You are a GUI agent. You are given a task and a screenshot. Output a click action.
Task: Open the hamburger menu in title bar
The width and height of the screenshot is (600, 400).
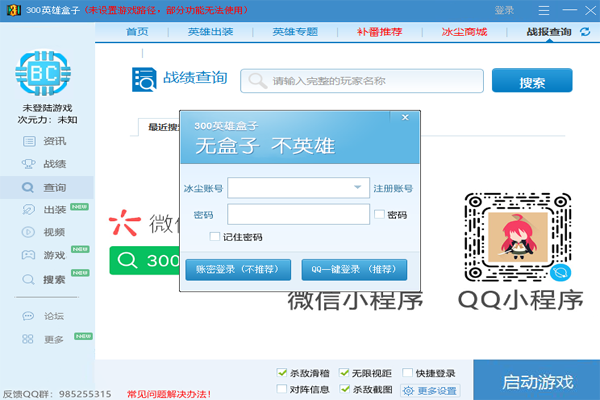pyautogui.click(x=543, y=10)
